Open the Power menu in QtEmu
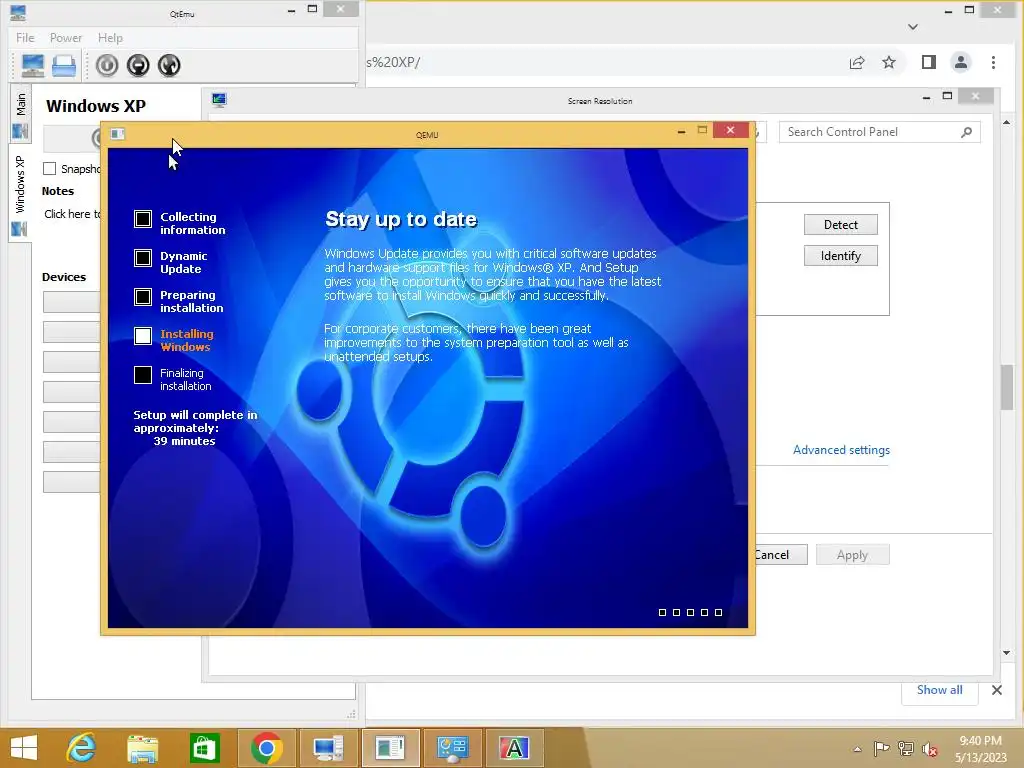The height and width of the screenshot is (768, 1024). coord(66,38)
